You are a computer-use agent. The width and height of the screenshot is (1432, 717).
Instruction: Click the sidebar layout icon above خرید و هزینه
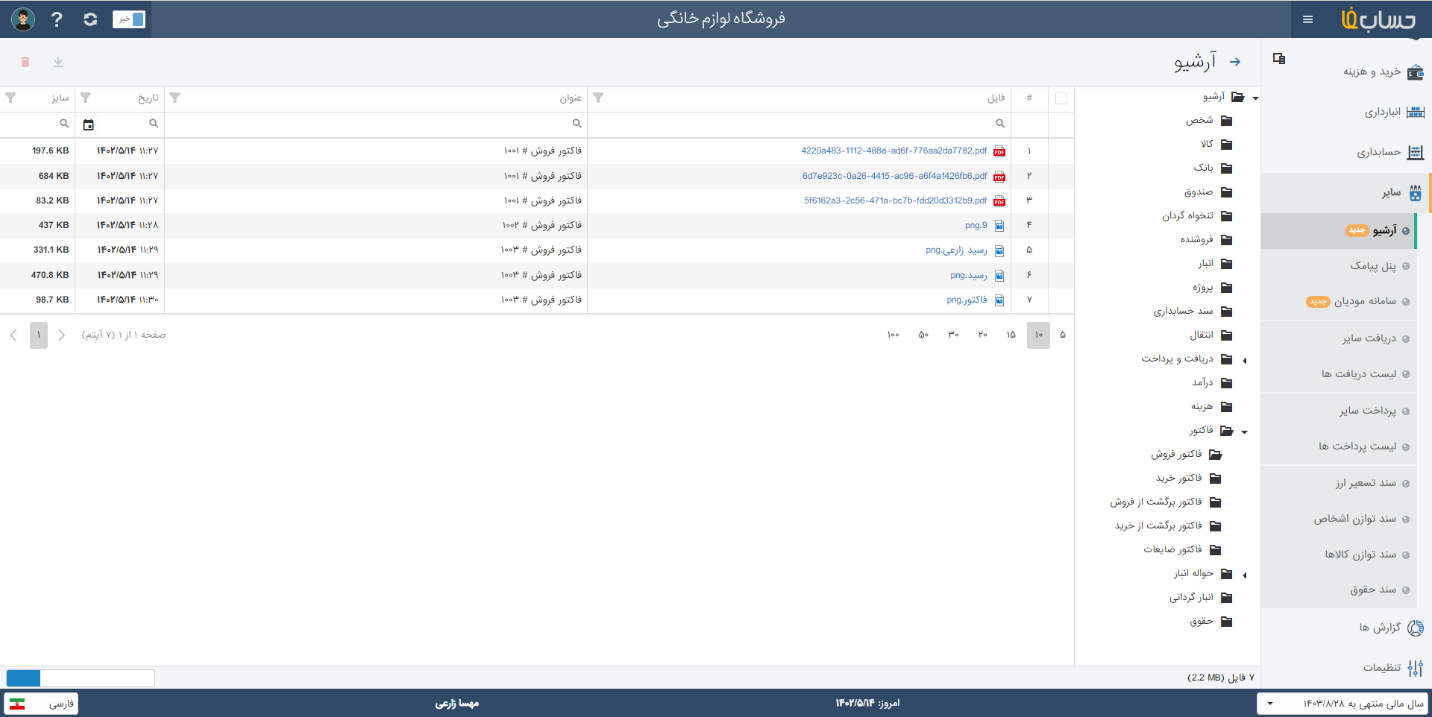(x=1279, y=58)
